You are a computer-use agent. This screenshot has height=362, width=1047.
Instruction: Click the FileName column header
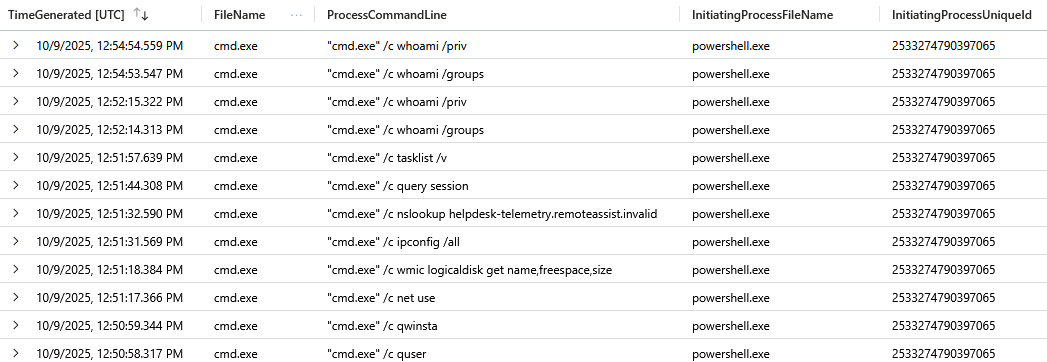point(239,15)
